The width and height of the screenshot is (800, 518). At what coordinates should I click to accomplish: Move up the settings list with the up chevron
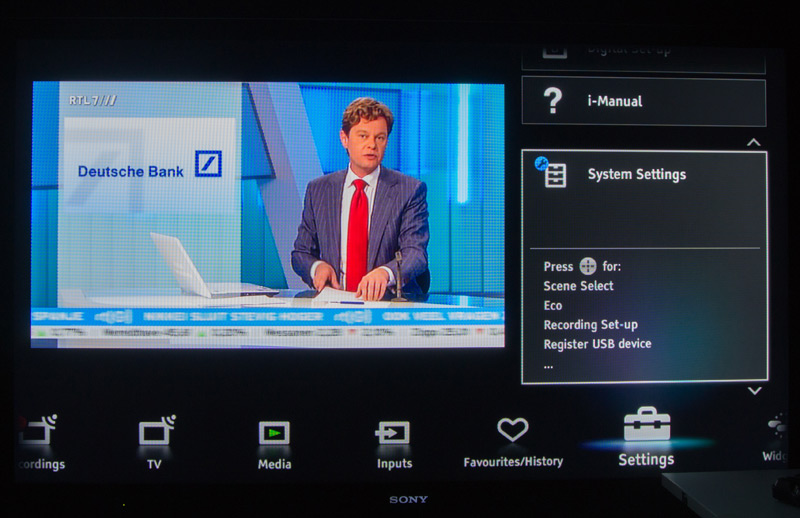(x=754, y=142)
